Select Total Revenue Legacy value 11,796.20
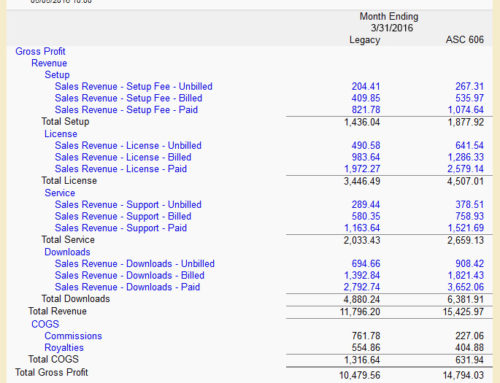The image size is (500, 383). pos(360,312)
